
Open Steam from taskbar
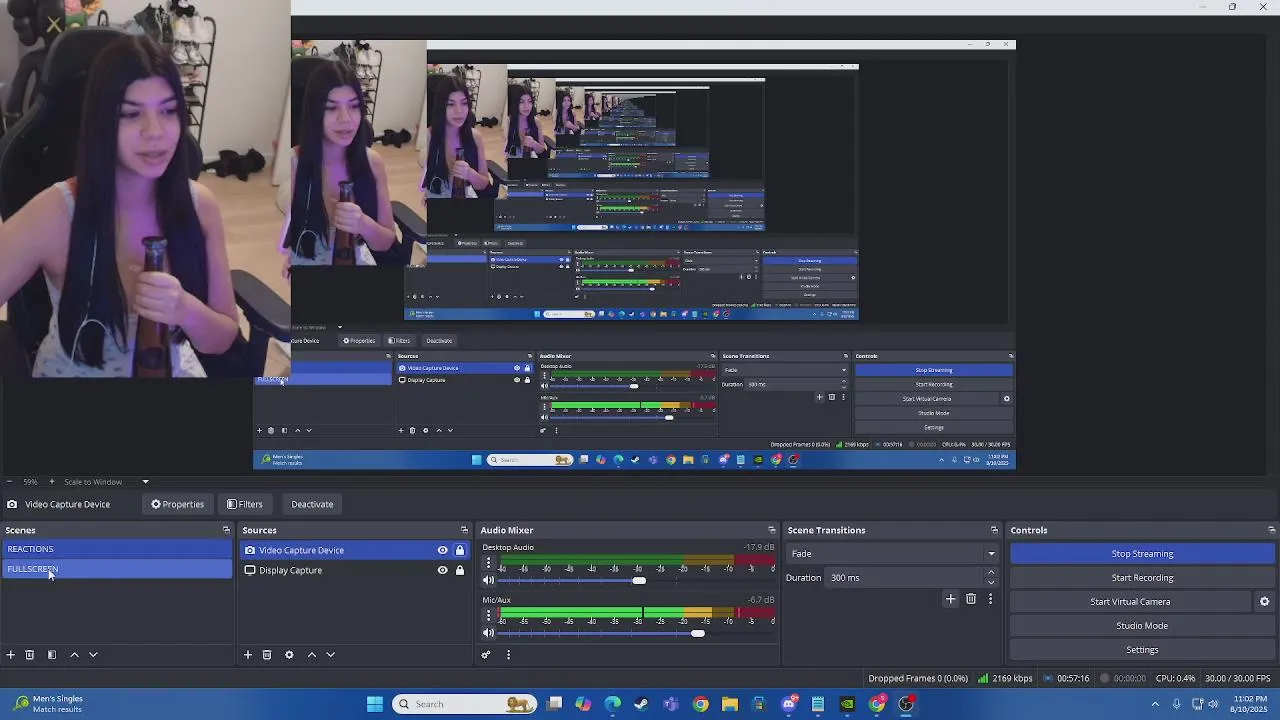pyautogui.click(x=641, y=704)
